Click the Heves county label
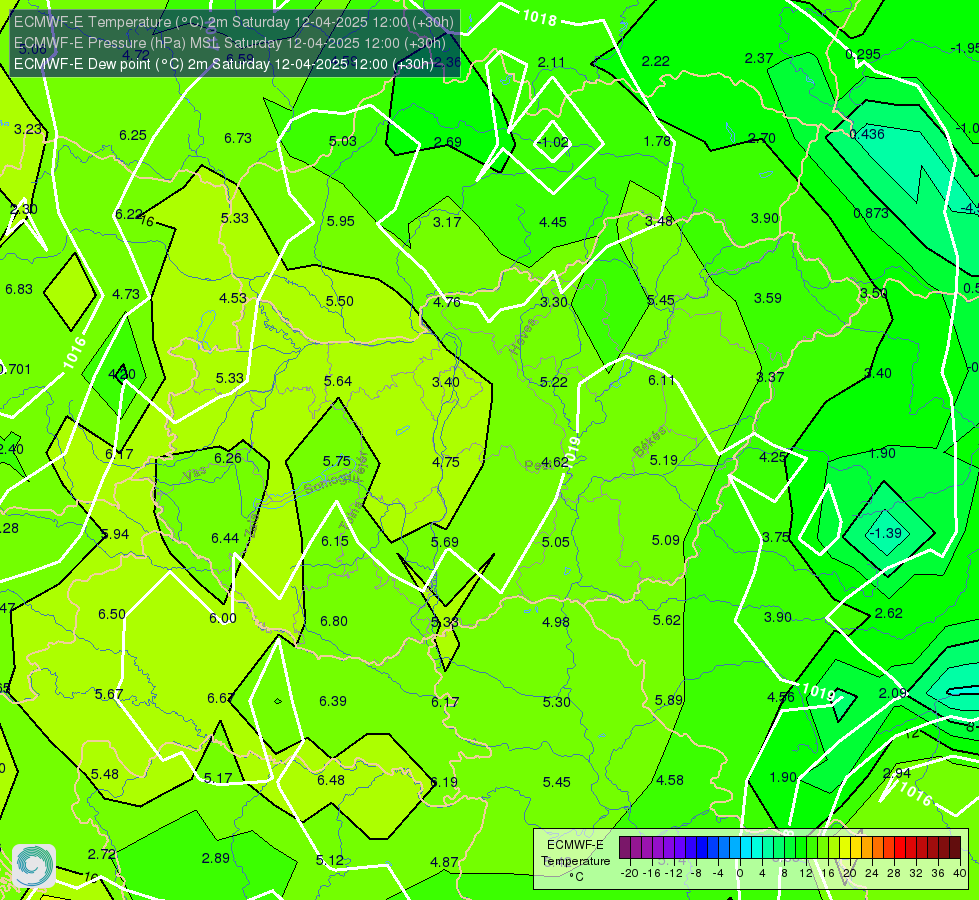The height and width of the screenshot is (900, 979). click(x=523, y=337)
